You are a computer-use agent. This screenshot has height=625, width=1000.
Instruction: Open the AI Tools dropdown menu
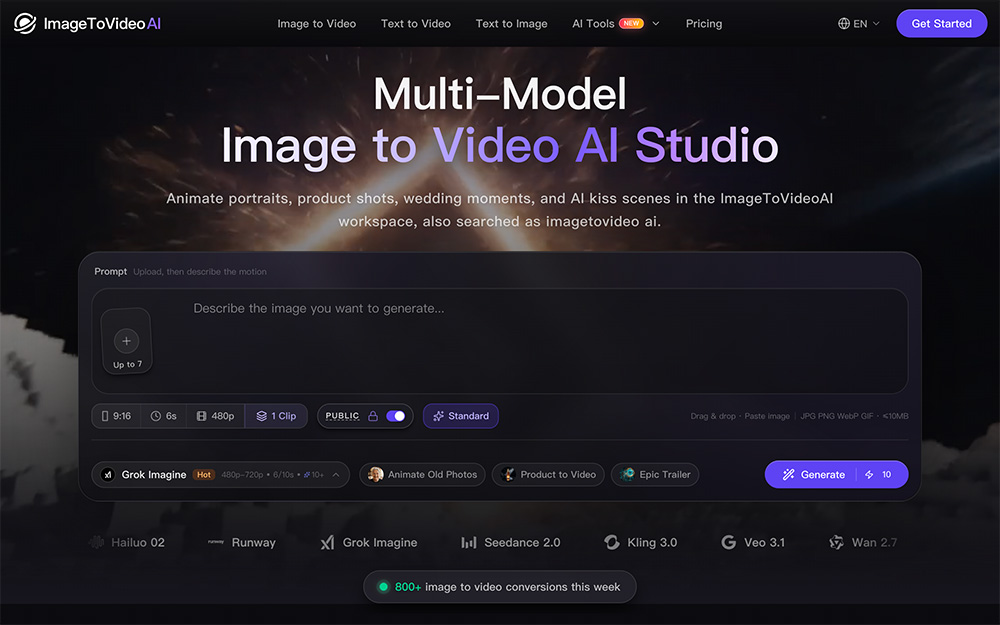click(615, 24)
